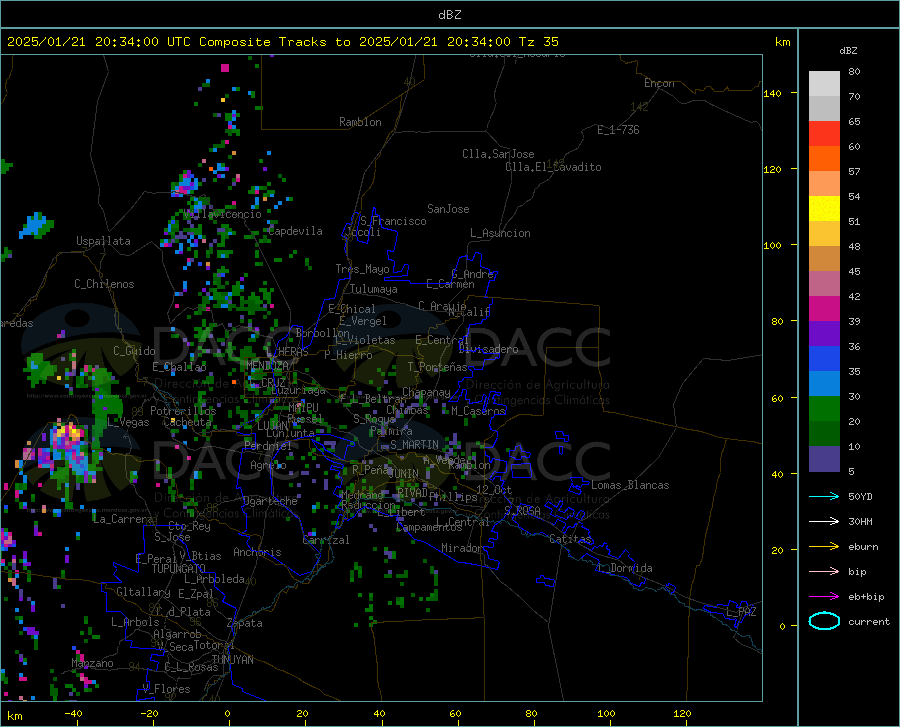The image size is (900, 727).
Task: Click the yellow eburn arrow icon
Action: point(824,547)
